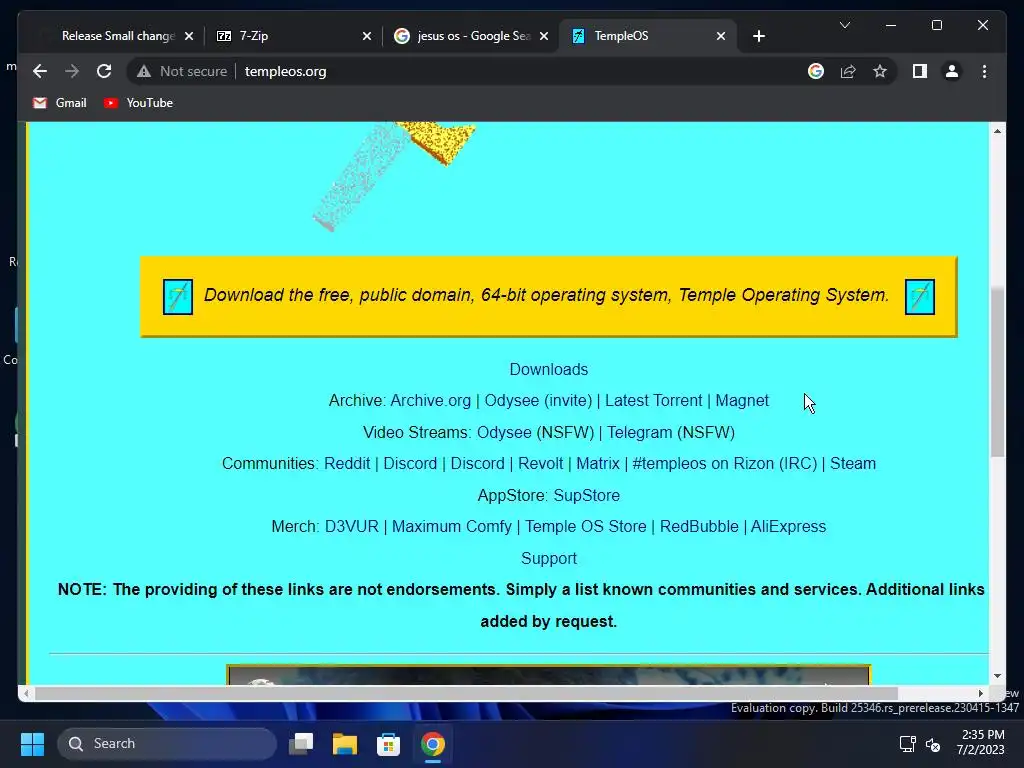This screenshot has width=1024, height=768.
Task: Open the second Discord link
Action: coord(477,463)
